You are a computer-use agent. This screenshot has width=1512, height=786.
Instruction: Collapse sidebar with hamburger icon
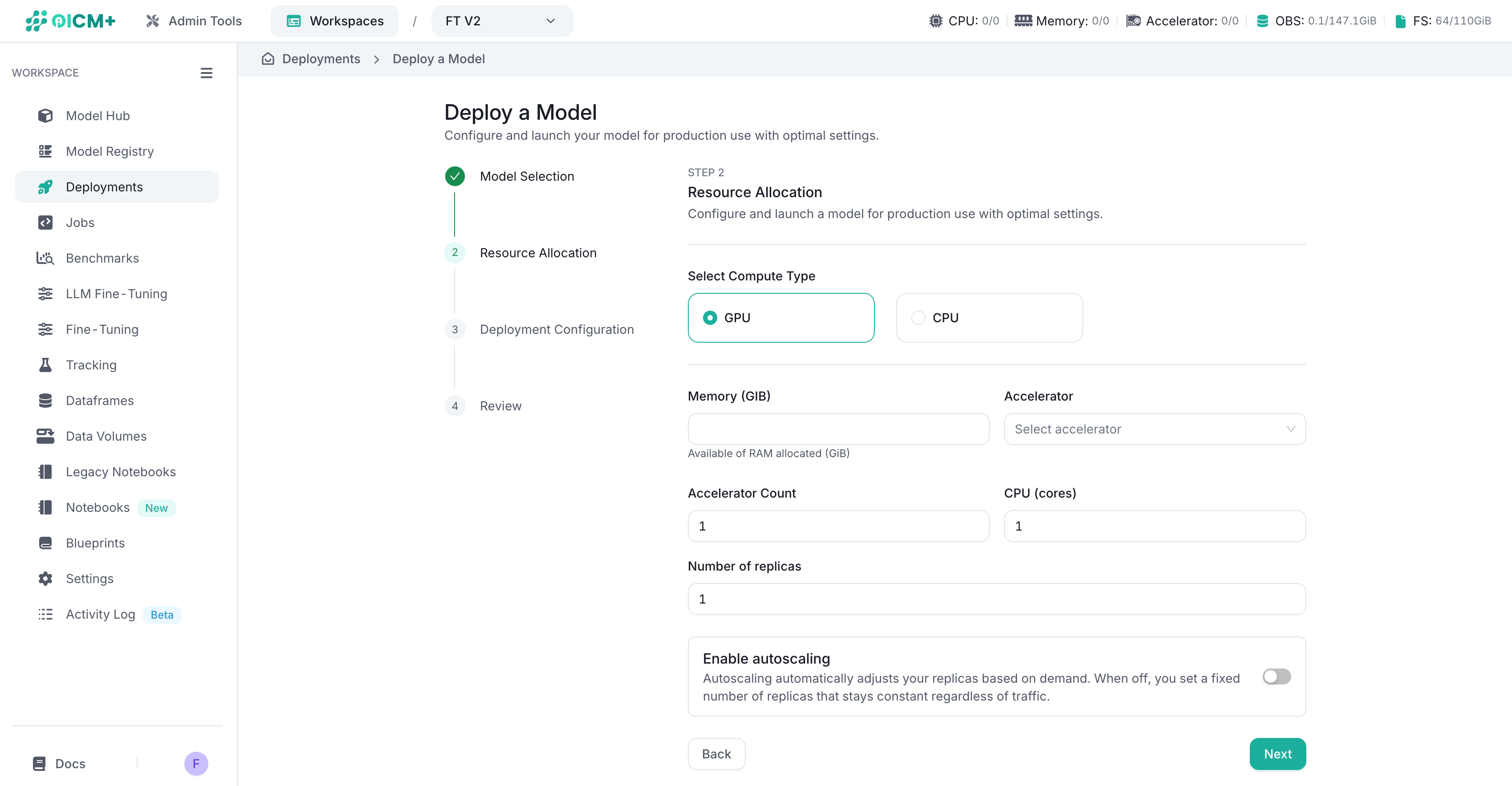(206, 73)
